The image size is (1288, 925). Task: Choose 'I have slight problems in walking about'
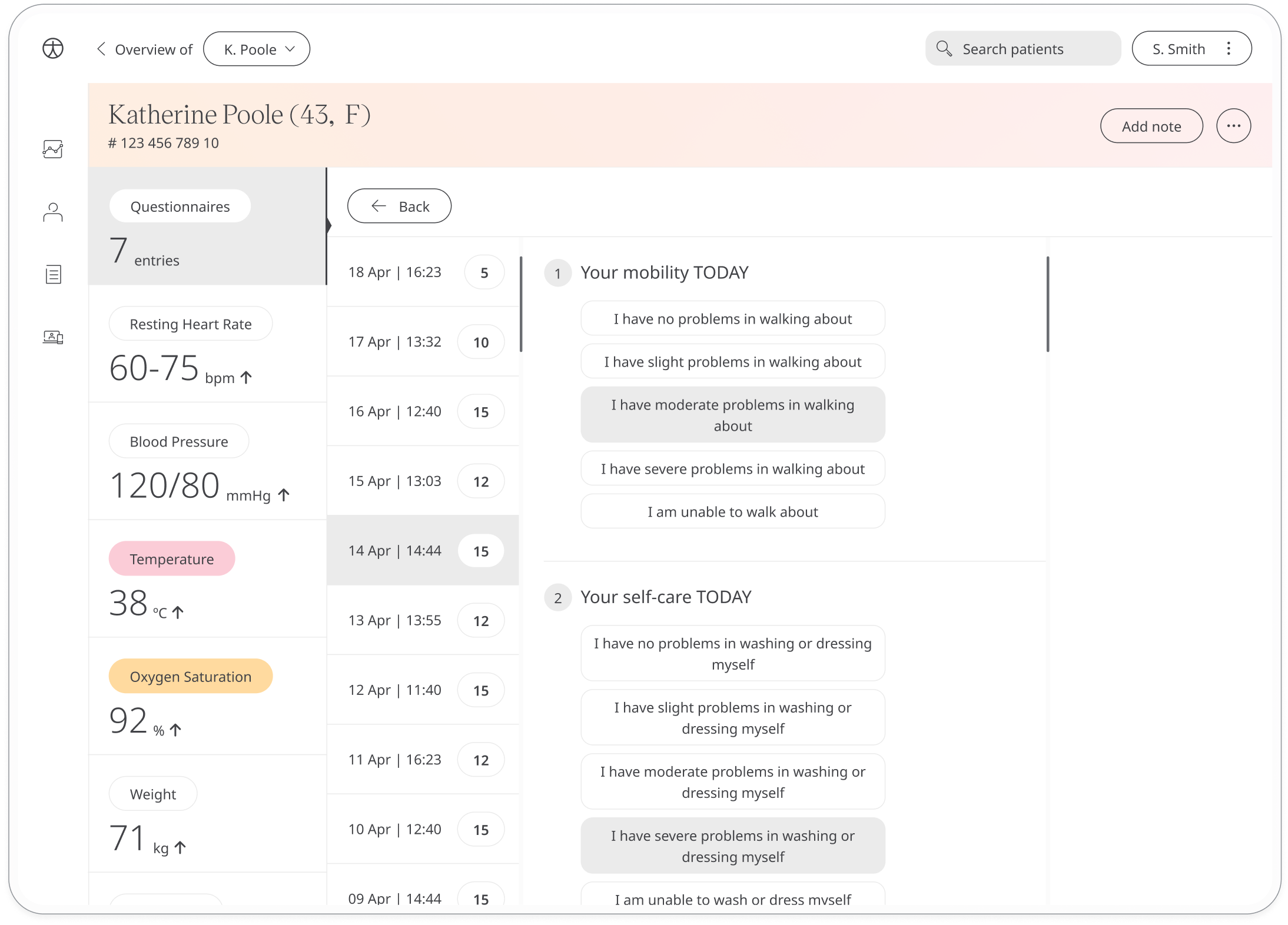pos(733,361)
